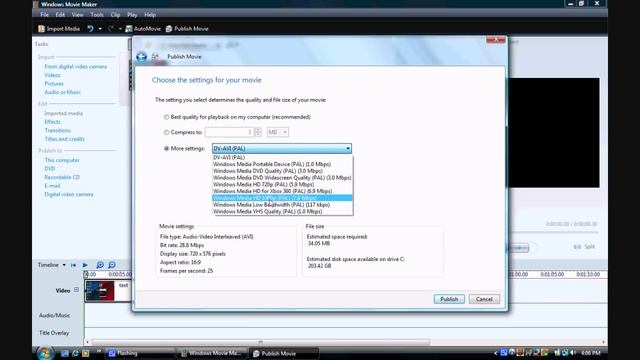Click the Audio or Music import link
The image size is (640, 360).
(62, 92)
